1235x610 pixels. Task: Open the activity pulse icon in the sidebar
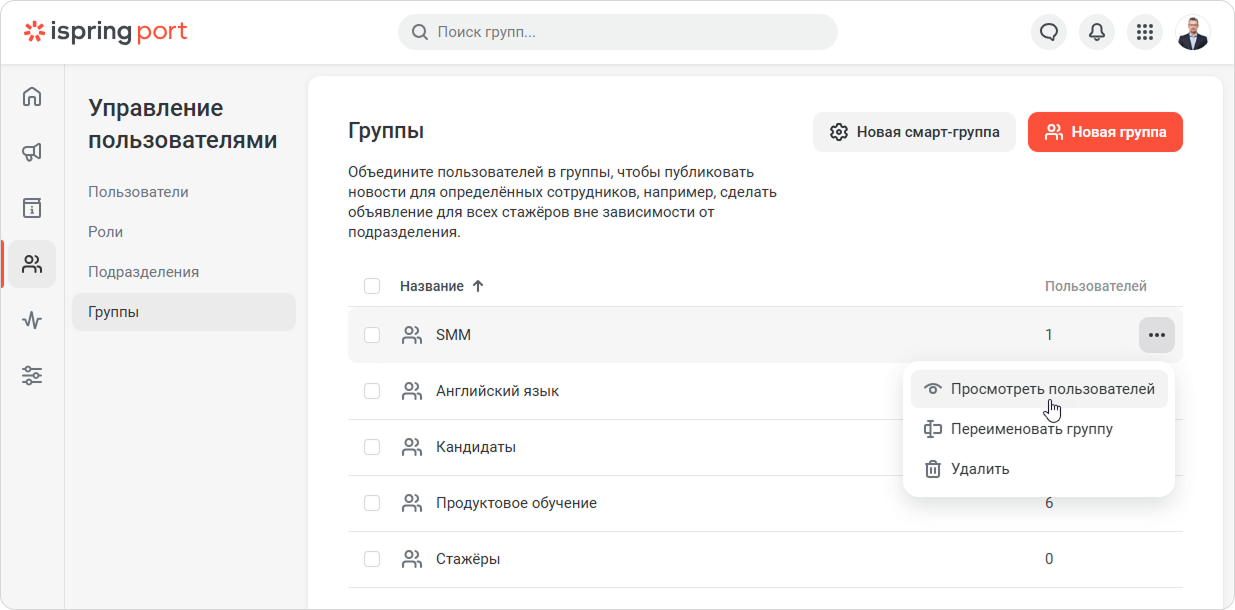coord(32,320)
